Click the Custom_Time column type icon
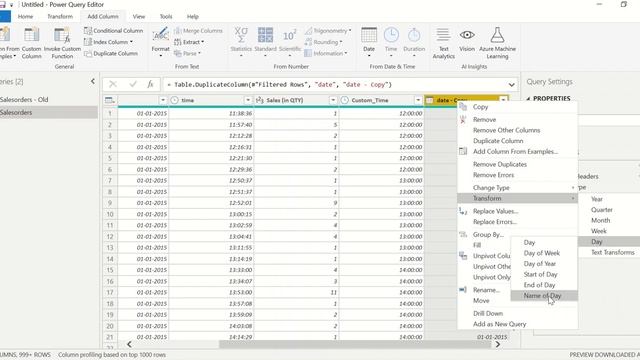This screenshot has height=360, width=640. pyautogui.click(x=344, y=100)
